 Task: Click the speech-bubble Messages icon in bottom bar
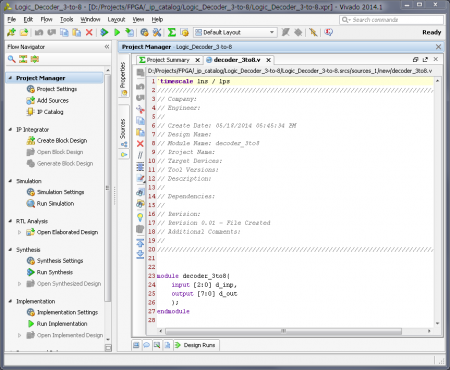[x=146, y=345]
